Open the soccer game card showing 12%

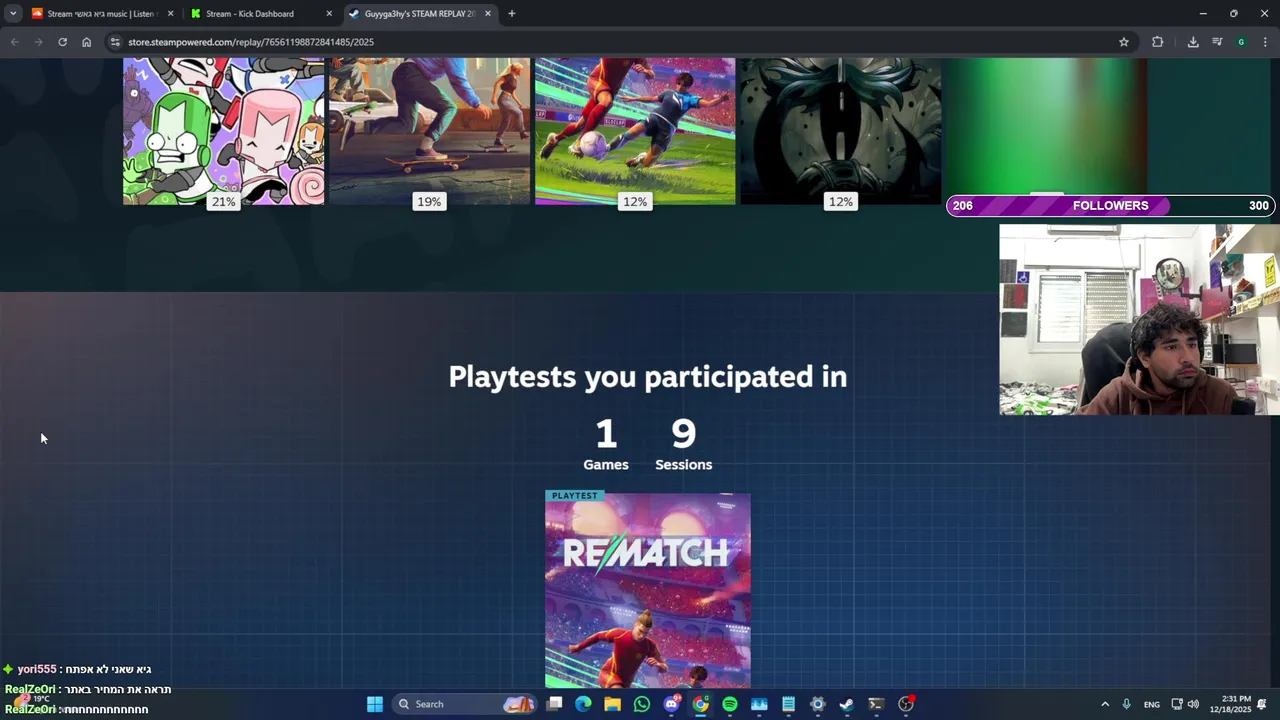(x=635, y=131)
